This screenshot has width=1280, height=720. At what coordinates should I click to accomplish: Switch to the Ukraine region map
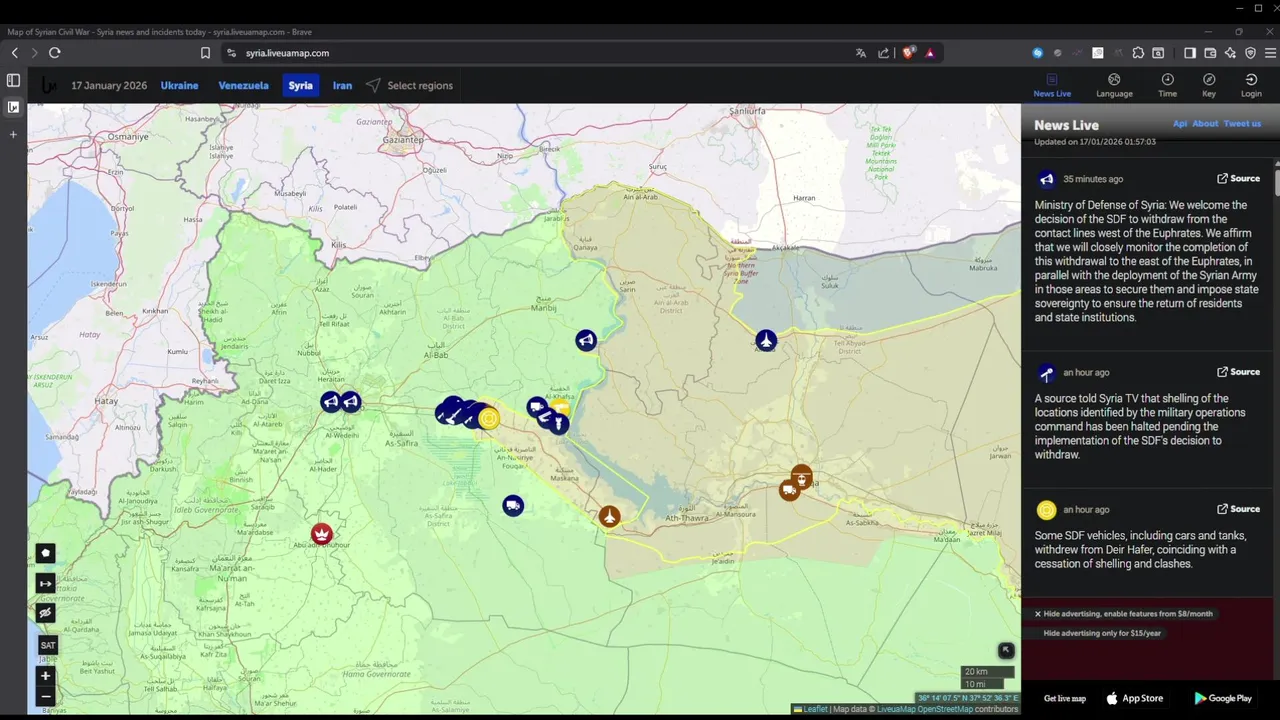click(180, 86)
